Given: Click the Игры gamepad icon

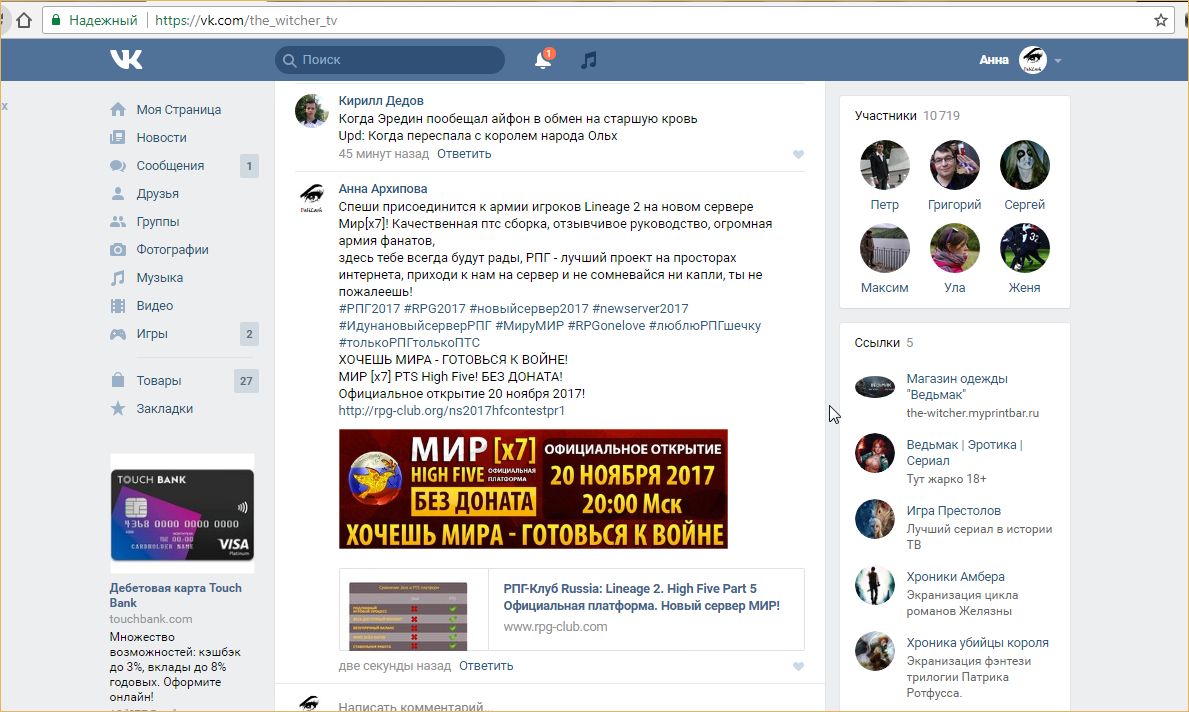Looking at the screenshot, I should click(x=118, y=334).
